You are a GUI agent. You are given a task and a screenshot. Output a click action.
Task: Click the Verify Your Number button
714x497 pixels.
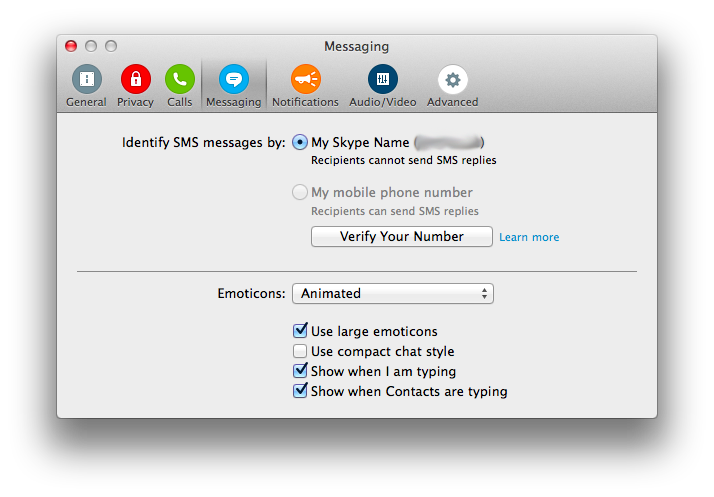coord(402,236)
